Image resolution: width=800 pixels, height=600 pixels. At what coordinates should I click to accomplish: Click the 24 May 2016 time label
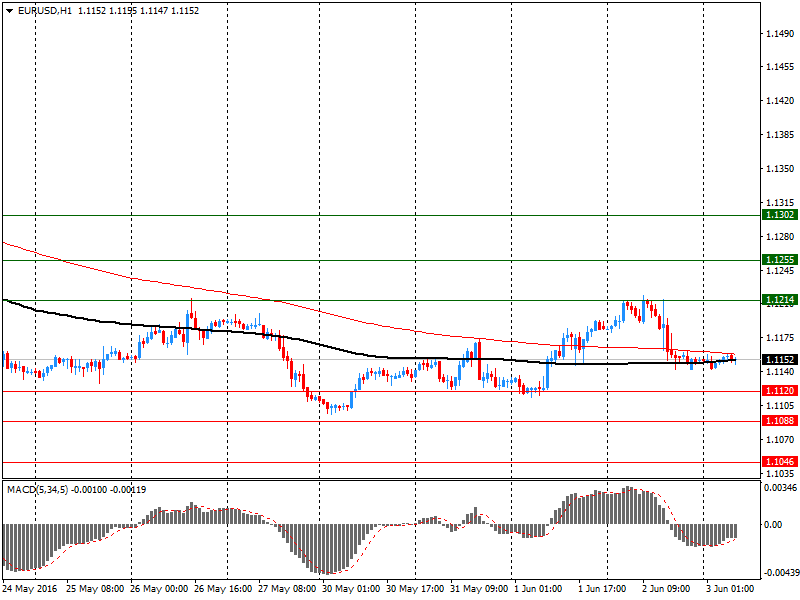tap(29, 589)
